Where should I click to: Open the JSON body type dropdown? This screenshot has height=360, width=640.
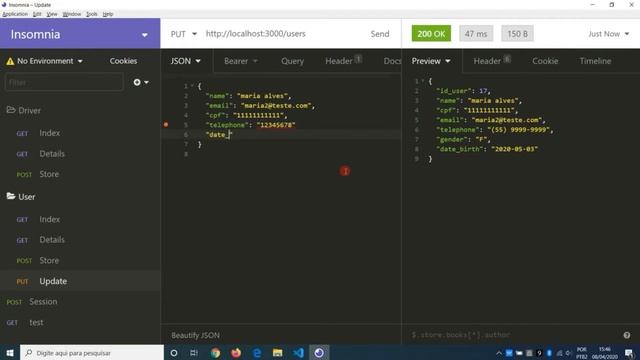[186, 61]
